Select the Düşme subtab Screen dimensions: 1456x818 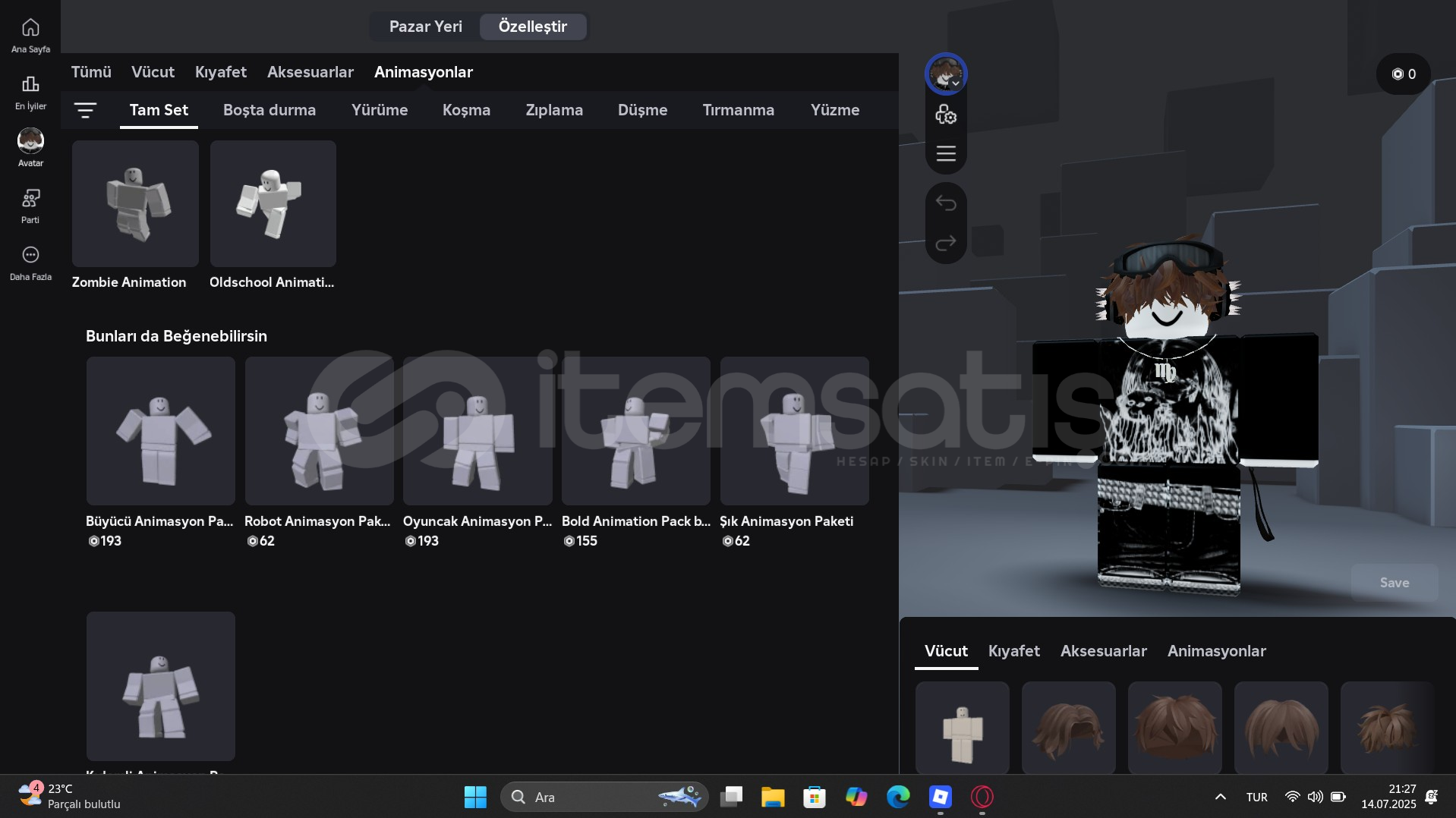(x=642, y=110)
